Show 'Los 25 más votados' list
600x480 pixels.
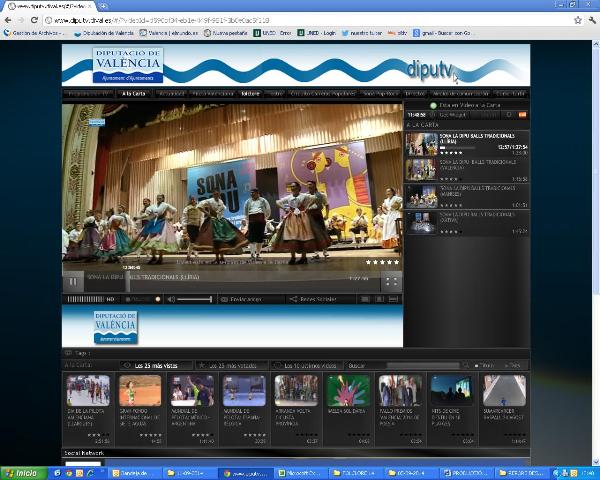[x=233, y=366]
